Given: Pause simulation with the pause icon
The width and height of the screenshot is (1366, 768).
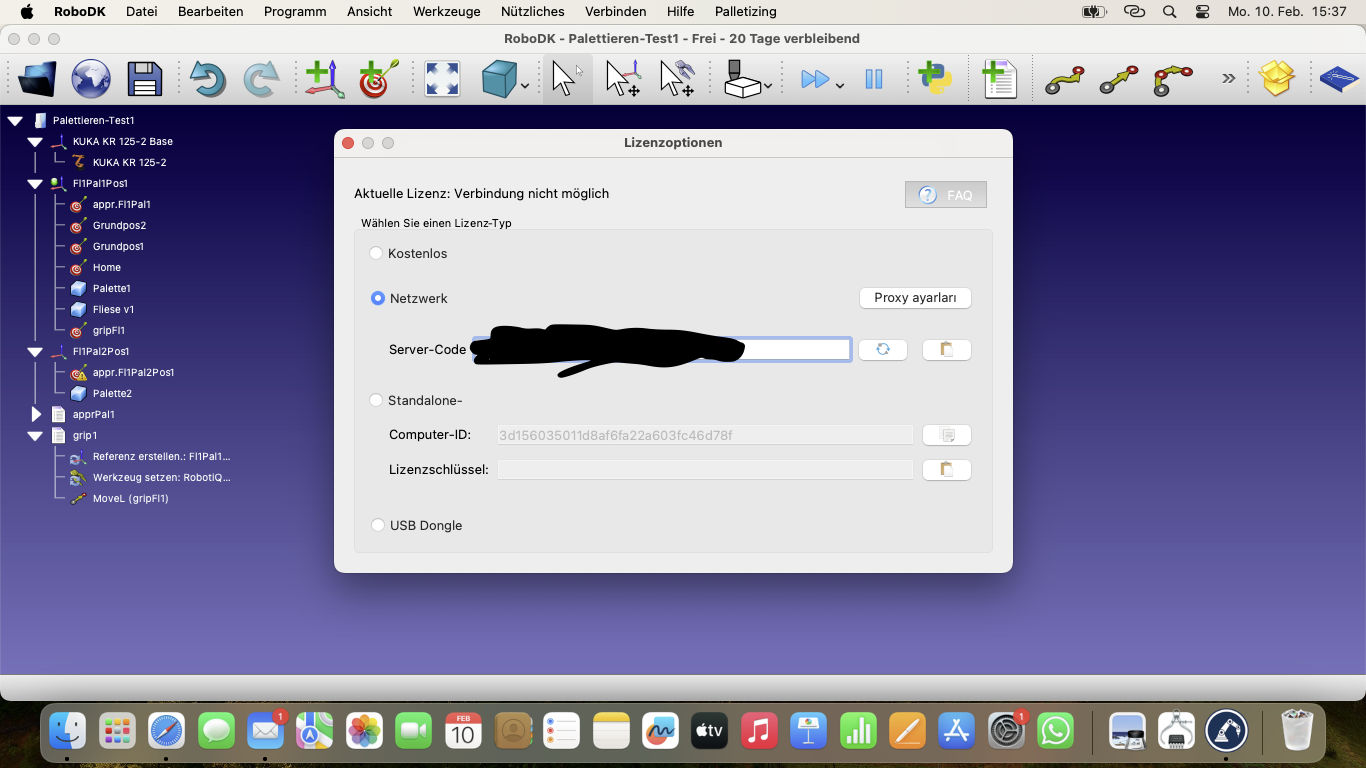Looking at the screenshot, I should pos(873,79).
